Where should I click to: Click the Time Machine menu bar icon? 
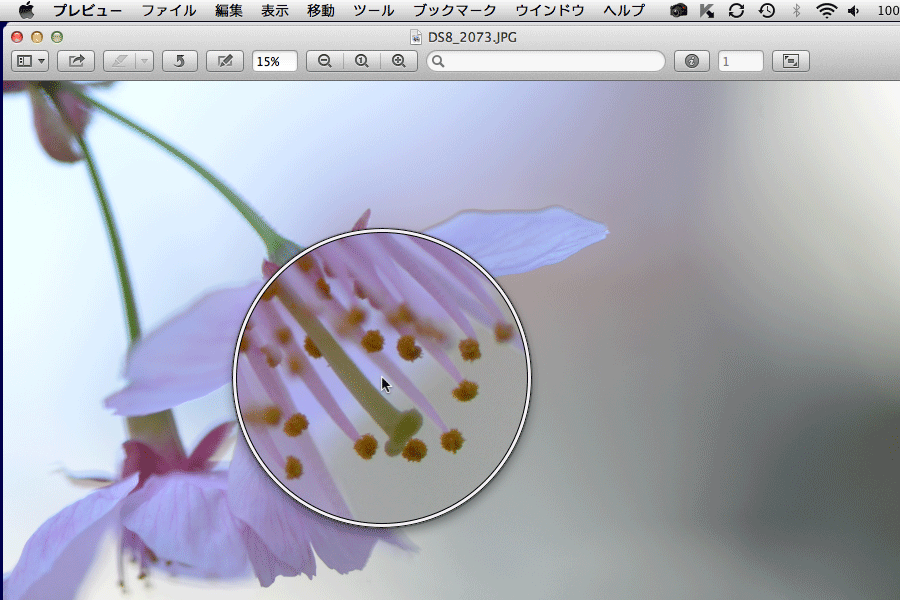pos(766,11)
